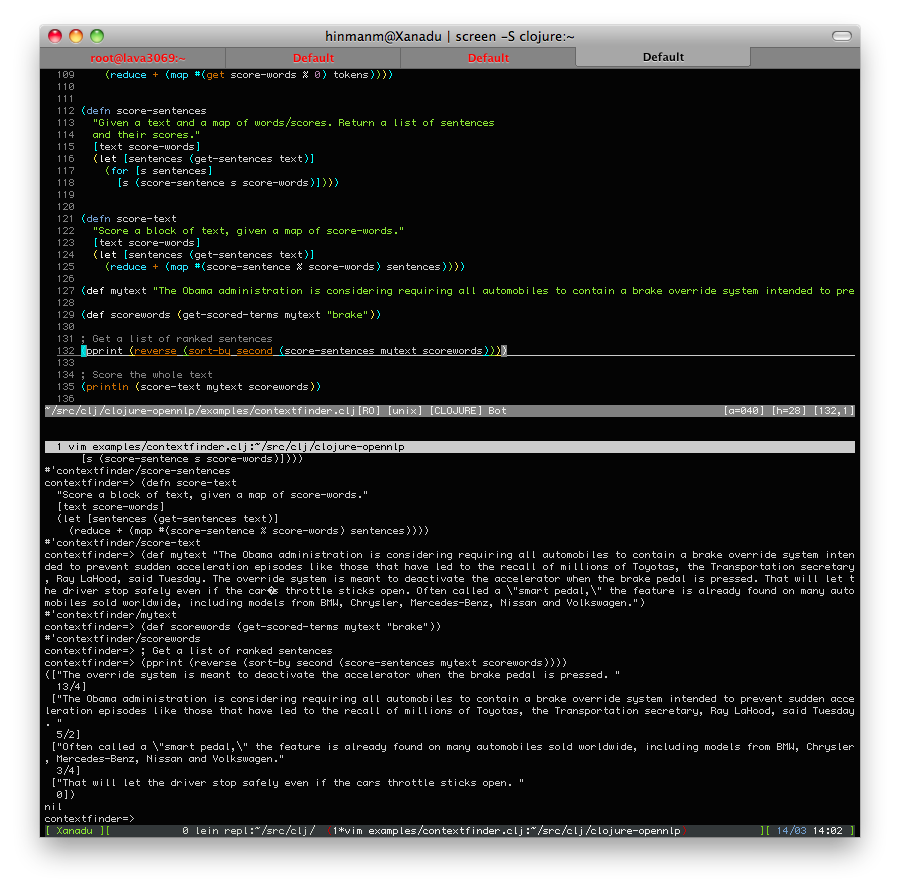The width and height of the screenshot is (900, 892).
Task: Click line 135 println score-text expression
Action: (x=201, y=387)
